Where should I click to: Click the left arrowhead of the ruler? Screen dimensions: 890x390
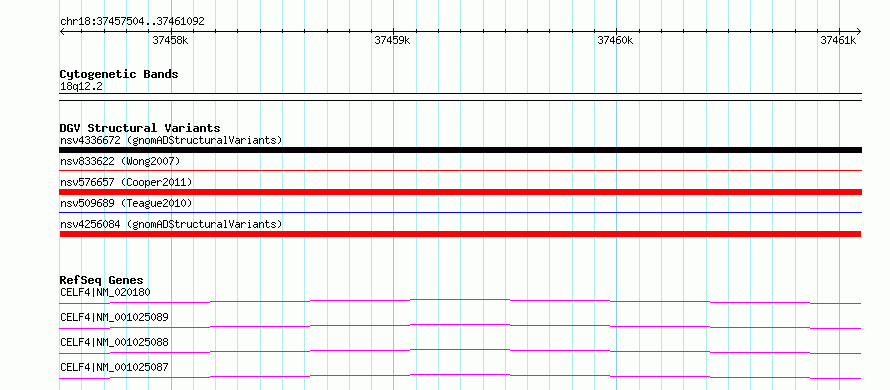pos(62,31)
